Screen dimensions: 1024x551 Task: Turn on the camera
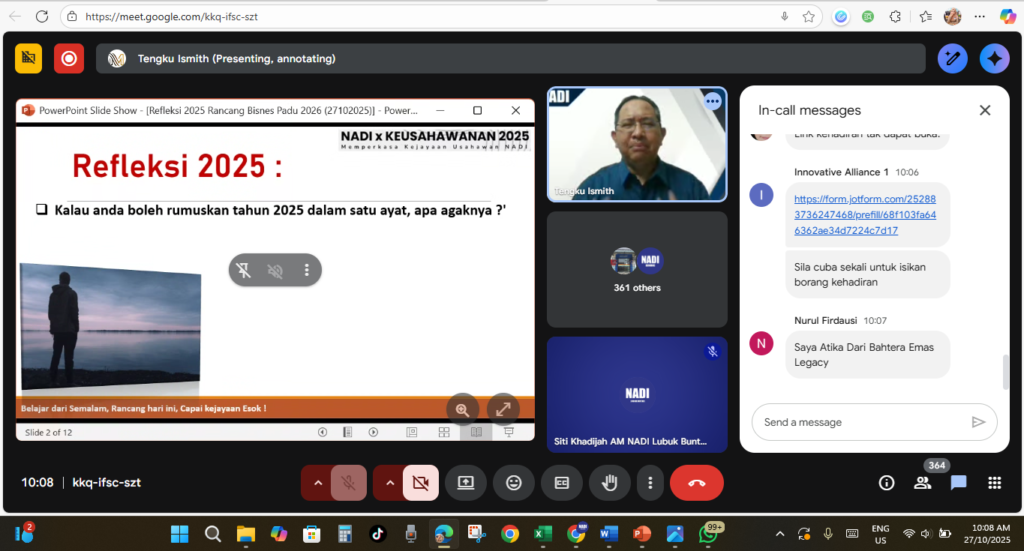click(x=420, y=483)
